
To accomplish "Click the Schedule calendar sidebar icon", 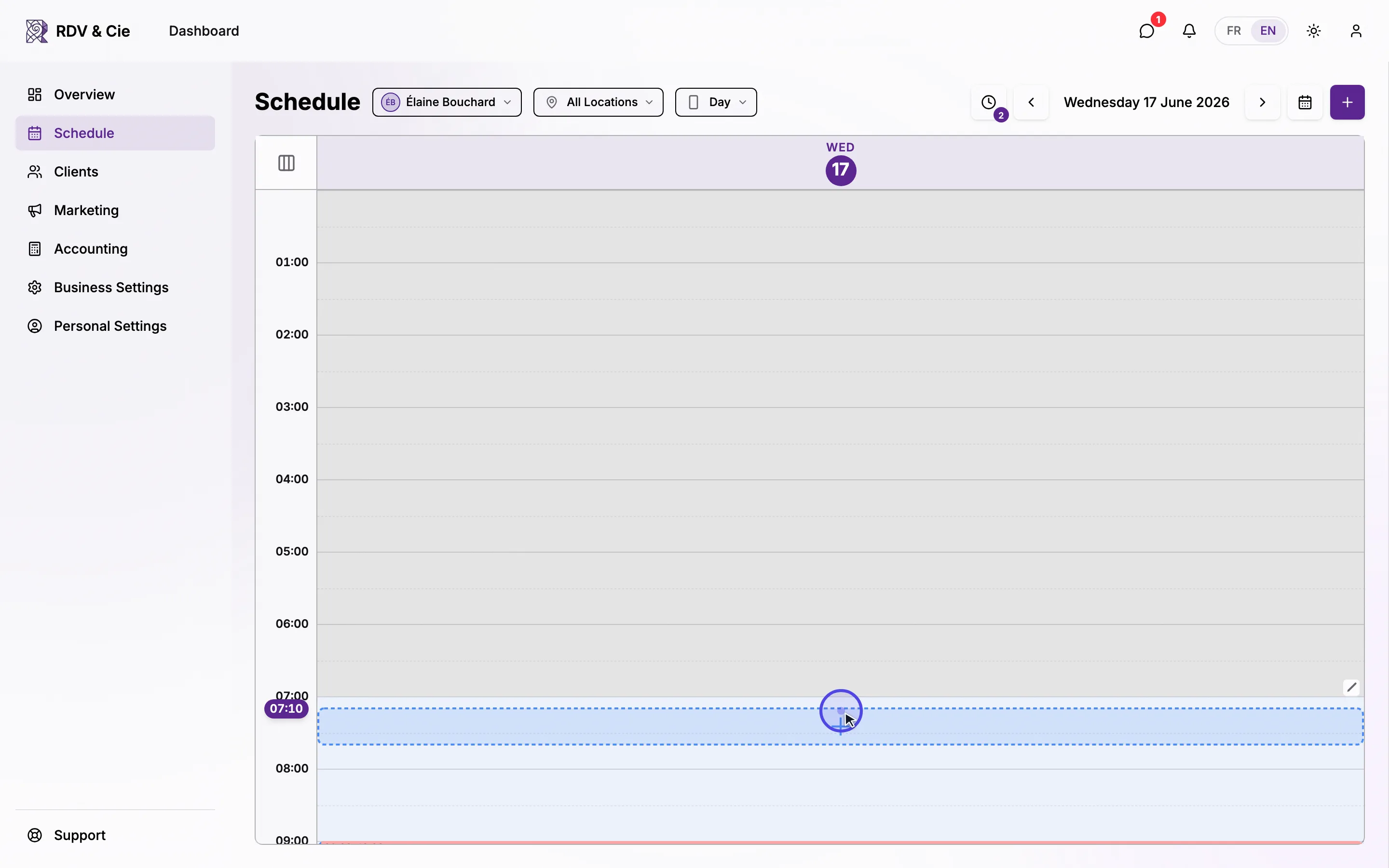I will point(35,133).
